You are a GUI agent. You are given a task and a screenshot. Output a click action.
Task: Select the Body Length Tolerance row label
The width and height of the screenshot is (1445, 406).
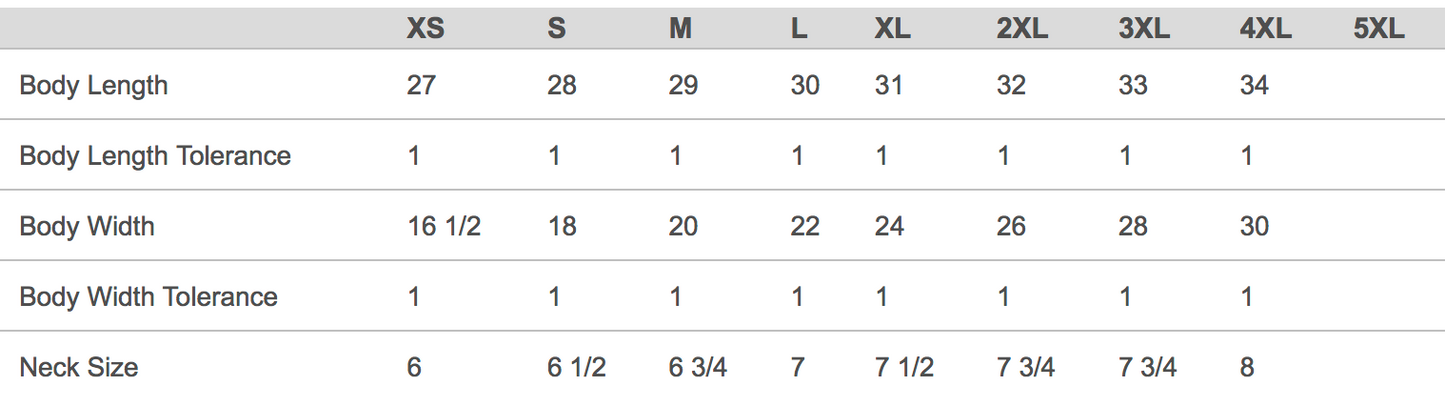pyautogui.click(x=155, y=156)
